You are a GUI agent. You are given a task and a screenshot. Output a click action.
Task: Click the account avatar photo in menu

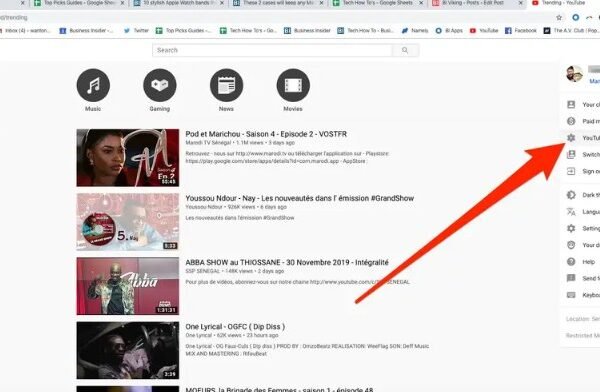click(x=574, y=74)
